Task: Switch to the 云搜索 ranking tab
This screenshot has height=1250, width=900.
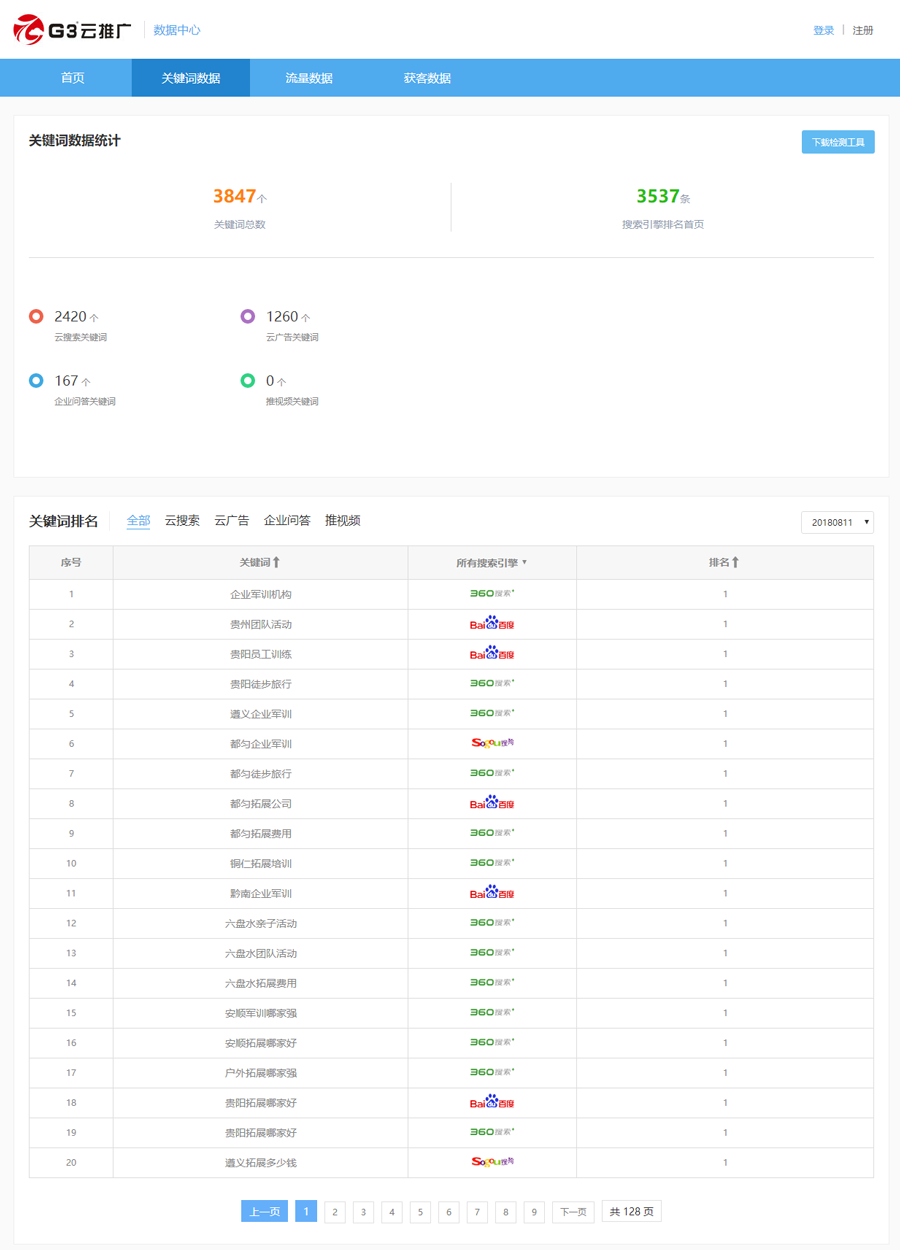Action: coord(182,521)
